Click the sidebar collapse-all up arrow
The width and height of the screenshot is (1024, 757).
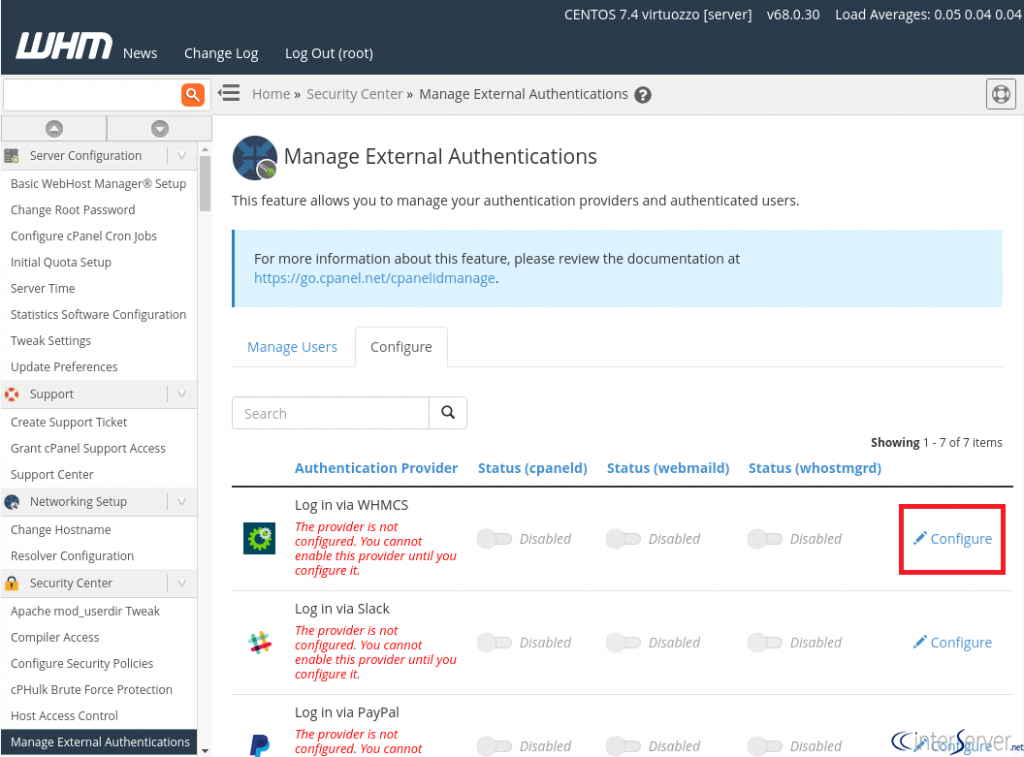54,129
